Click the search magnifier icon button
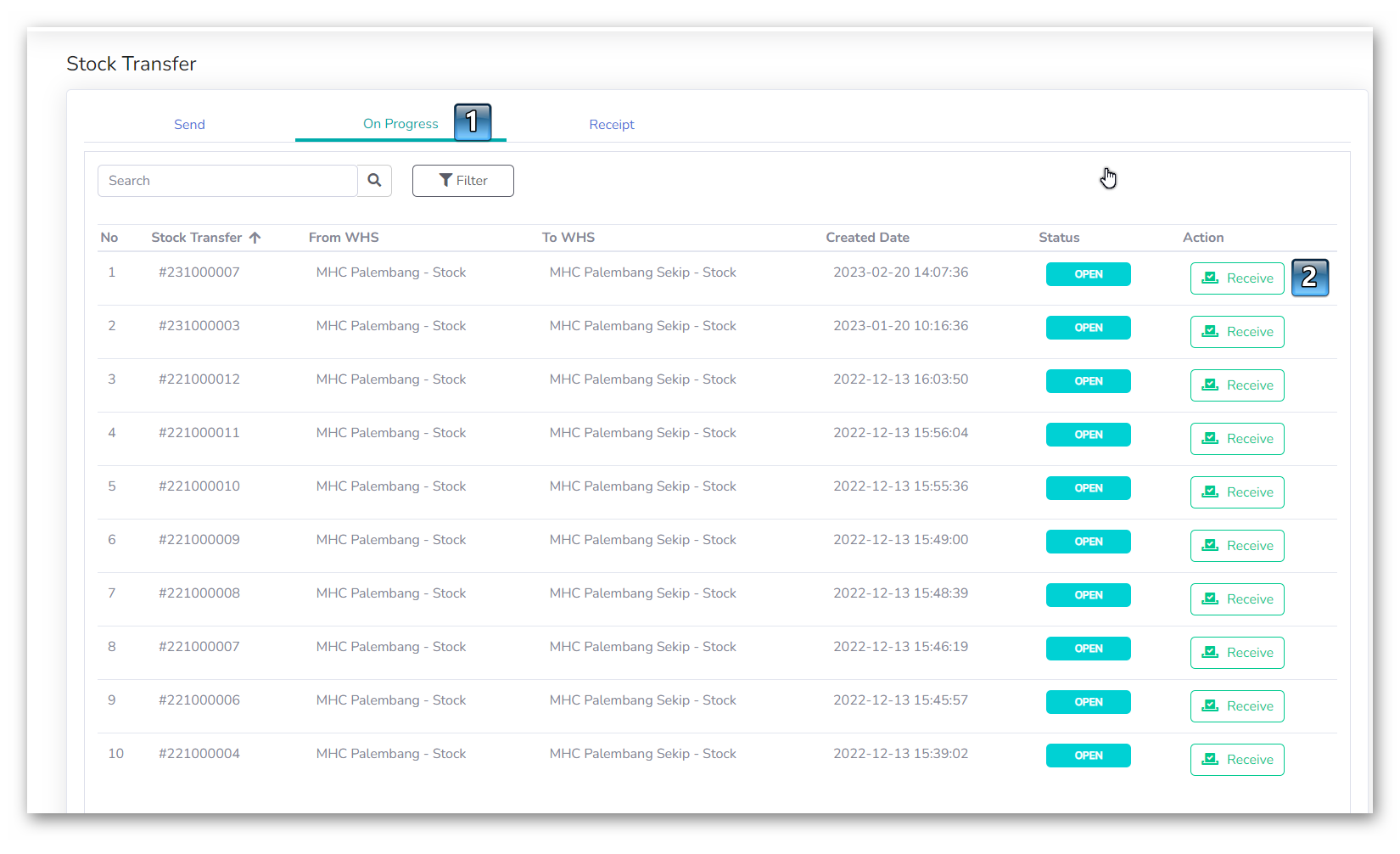This screenshot has width=1400, height=854. coord(374,181)
